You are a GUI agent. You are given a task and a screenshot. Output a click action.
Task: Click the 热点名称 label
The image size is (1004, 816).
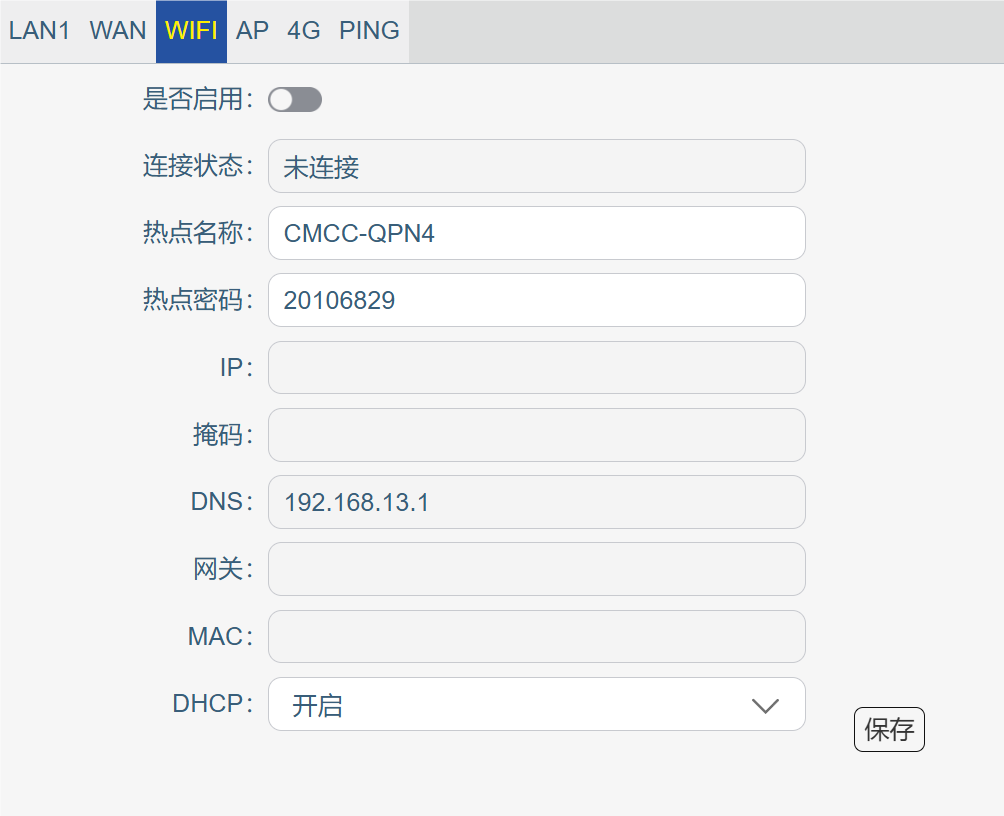pyautogui.click(x=198, y=233)
